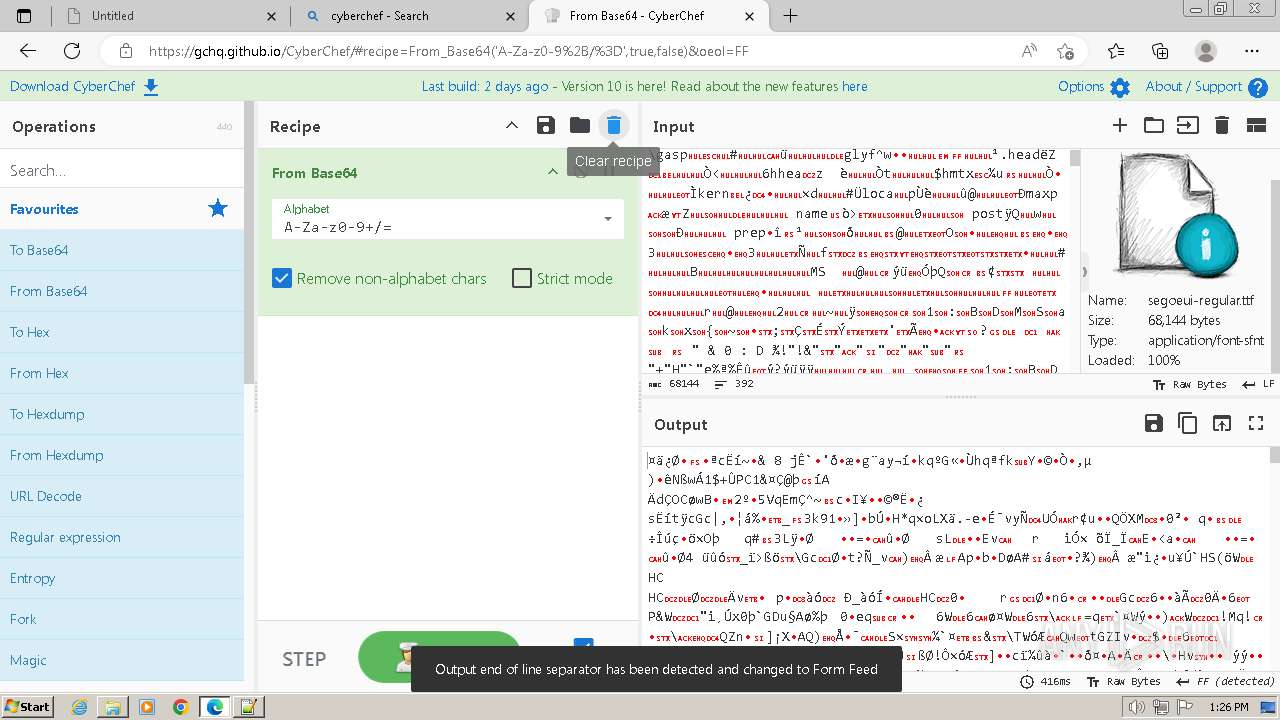Change input LF line separator

tap(1258, 384)
